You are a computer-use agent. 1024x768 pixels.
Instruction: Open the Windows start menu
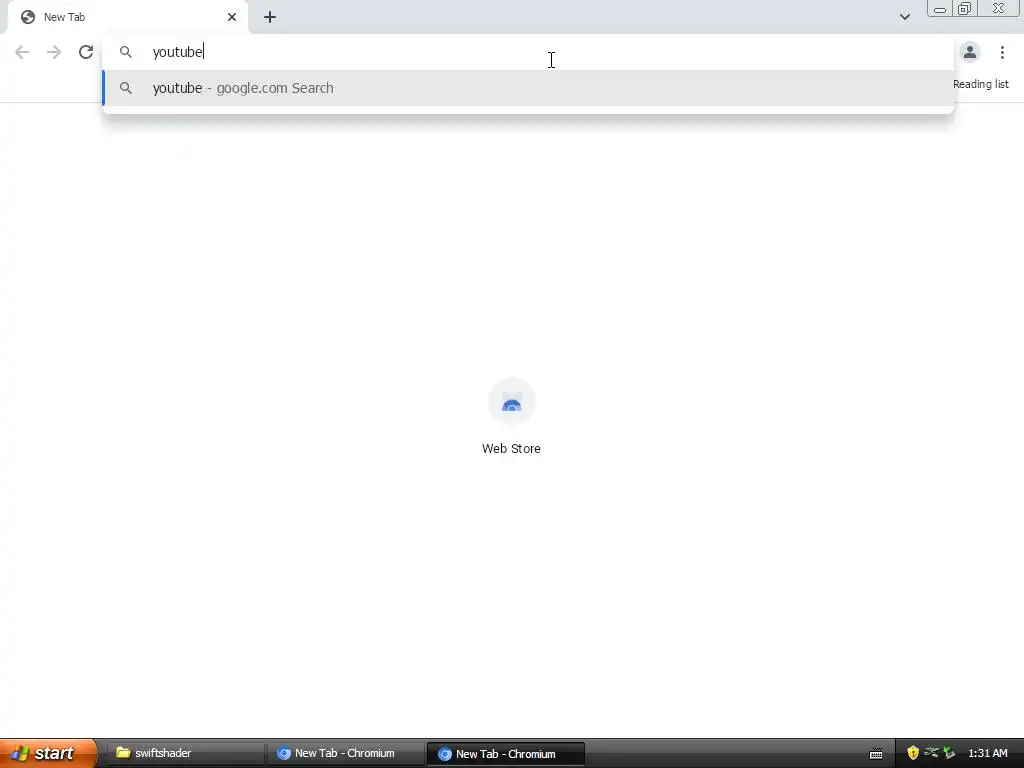(x=48, y=754)
